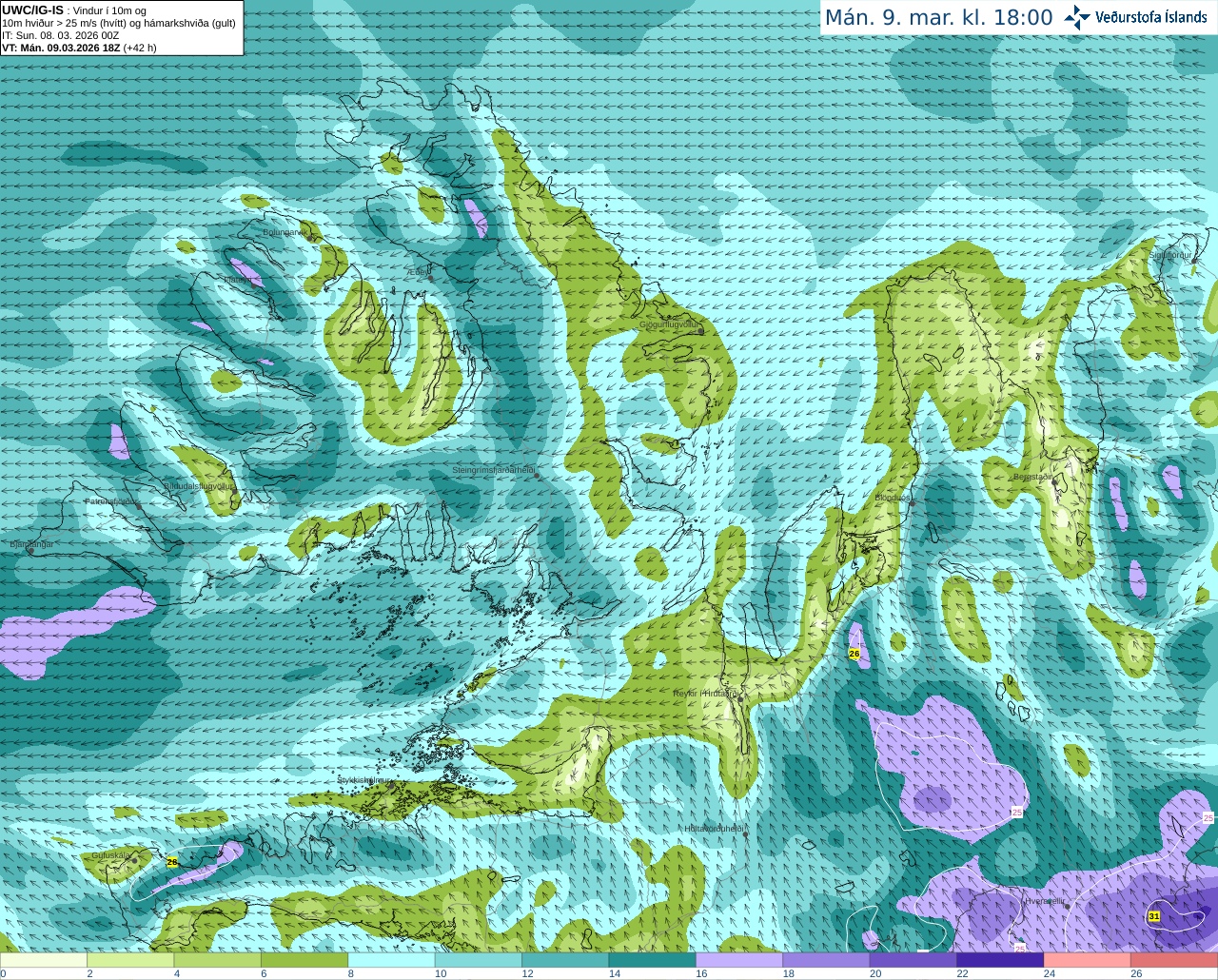Screen dimensions: 1218x980
Task: Click the Gufuskálar station label
Action: point(111,855)
